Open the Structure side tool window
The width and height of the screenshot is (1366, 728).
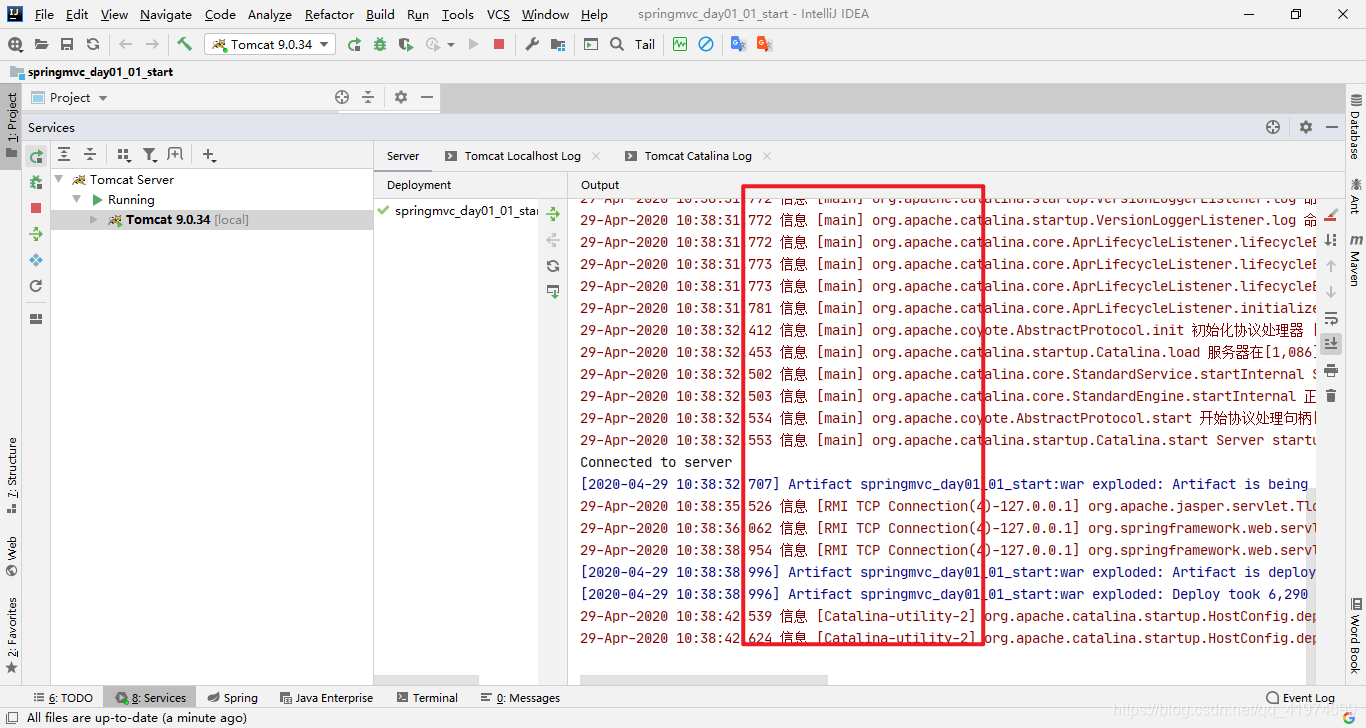click(12, 475)
